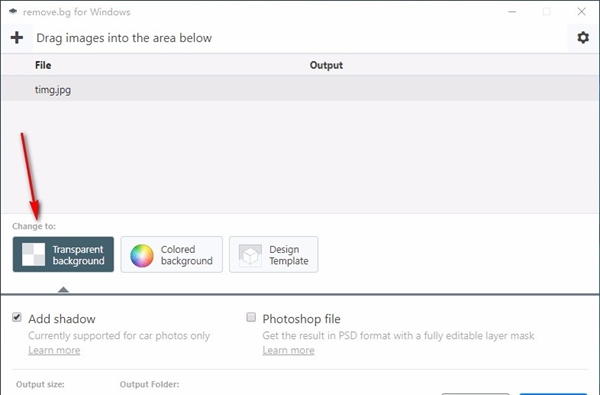The height and width of the screenshot is (395, 600).
Task: Select Transparent background option
Action: tap(63, 255)
